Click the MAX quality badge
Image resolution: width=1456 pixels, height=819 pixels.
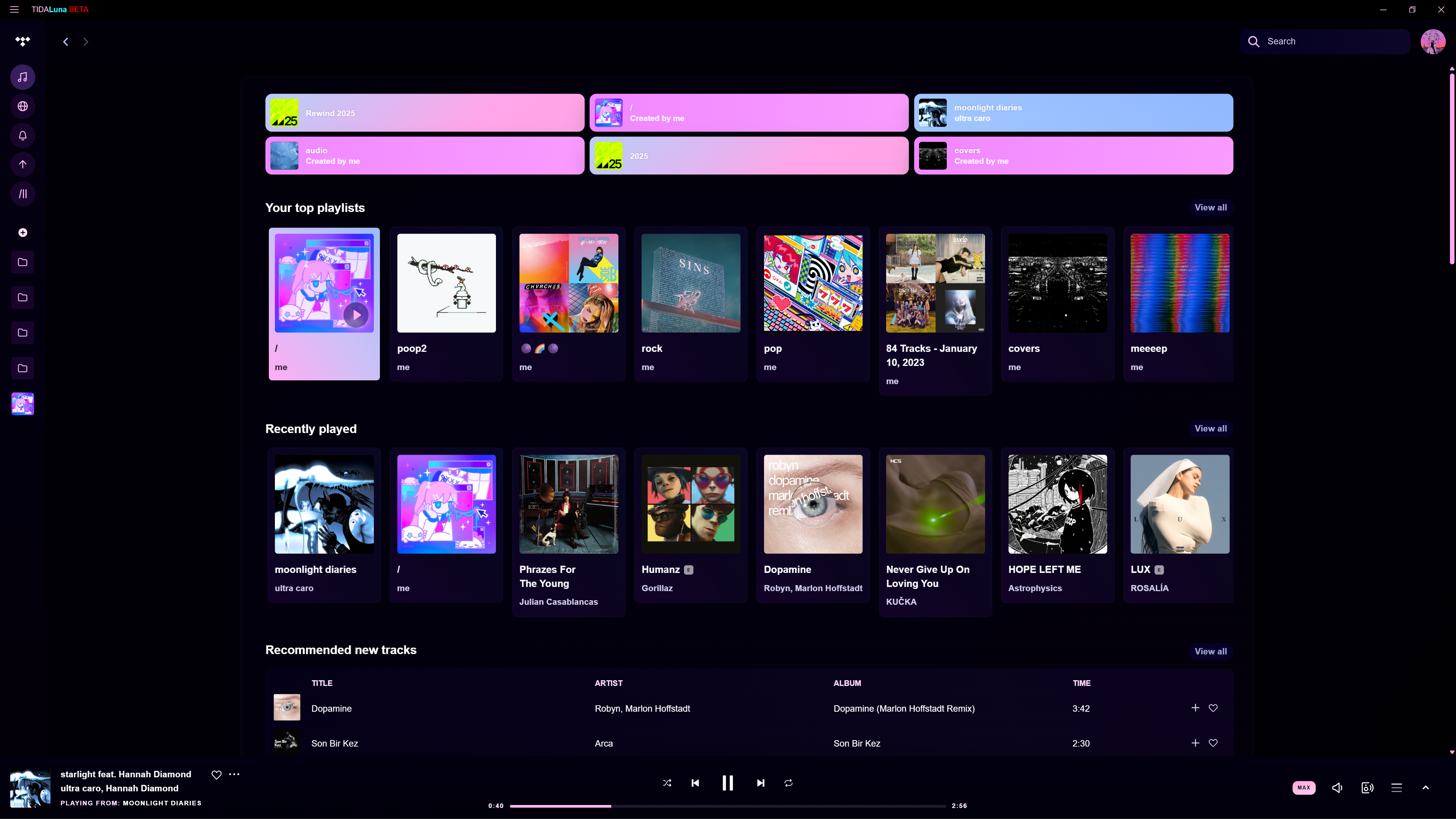coord(1304,788)
